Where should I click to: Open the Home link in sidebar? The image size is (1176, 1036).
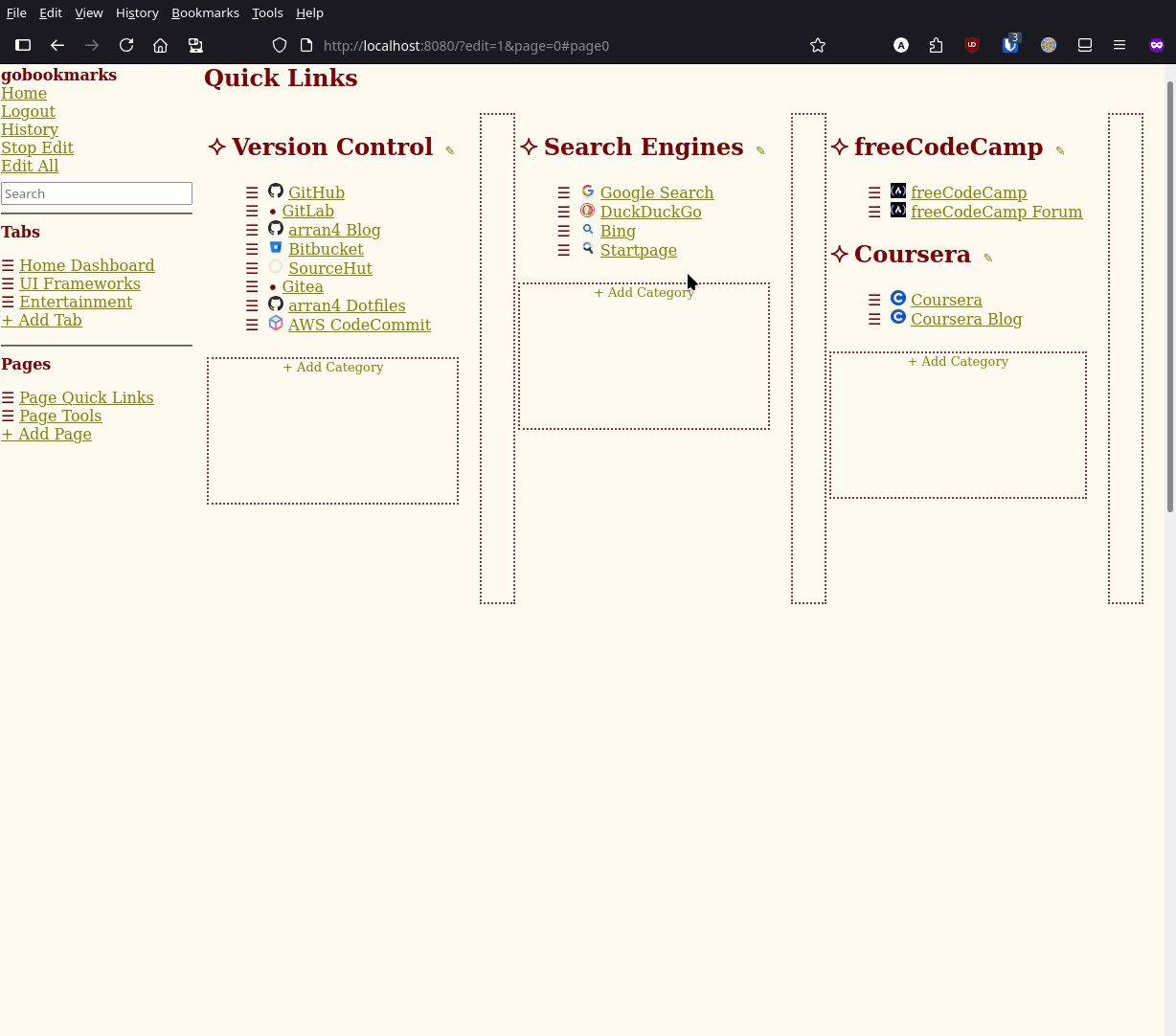pyautogui.click(x=24, y=93)
